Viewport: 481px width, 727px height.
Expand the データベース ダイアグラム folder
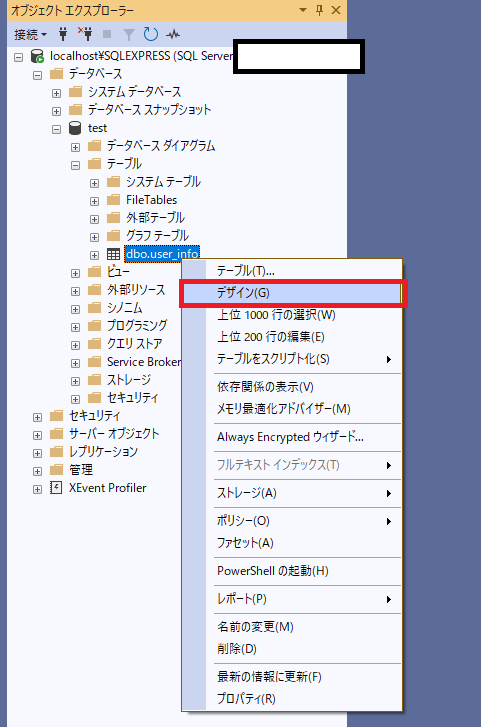click(x=76, y=147)
